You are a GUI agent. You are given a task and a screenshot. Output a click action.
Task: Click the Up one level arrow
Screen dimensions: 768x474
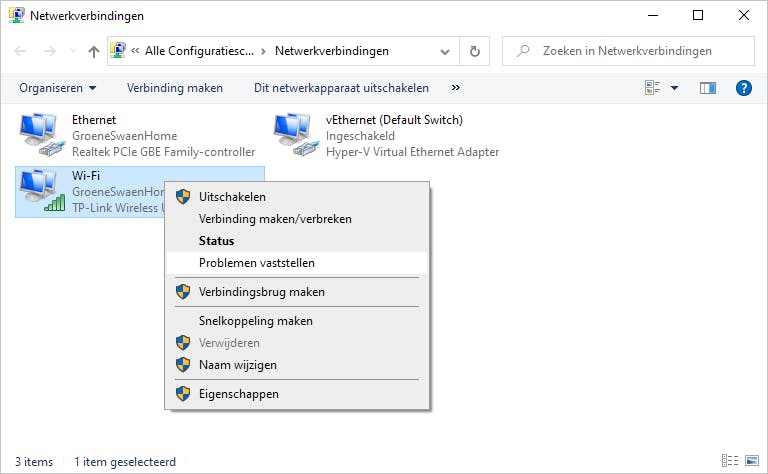[94, 51]
